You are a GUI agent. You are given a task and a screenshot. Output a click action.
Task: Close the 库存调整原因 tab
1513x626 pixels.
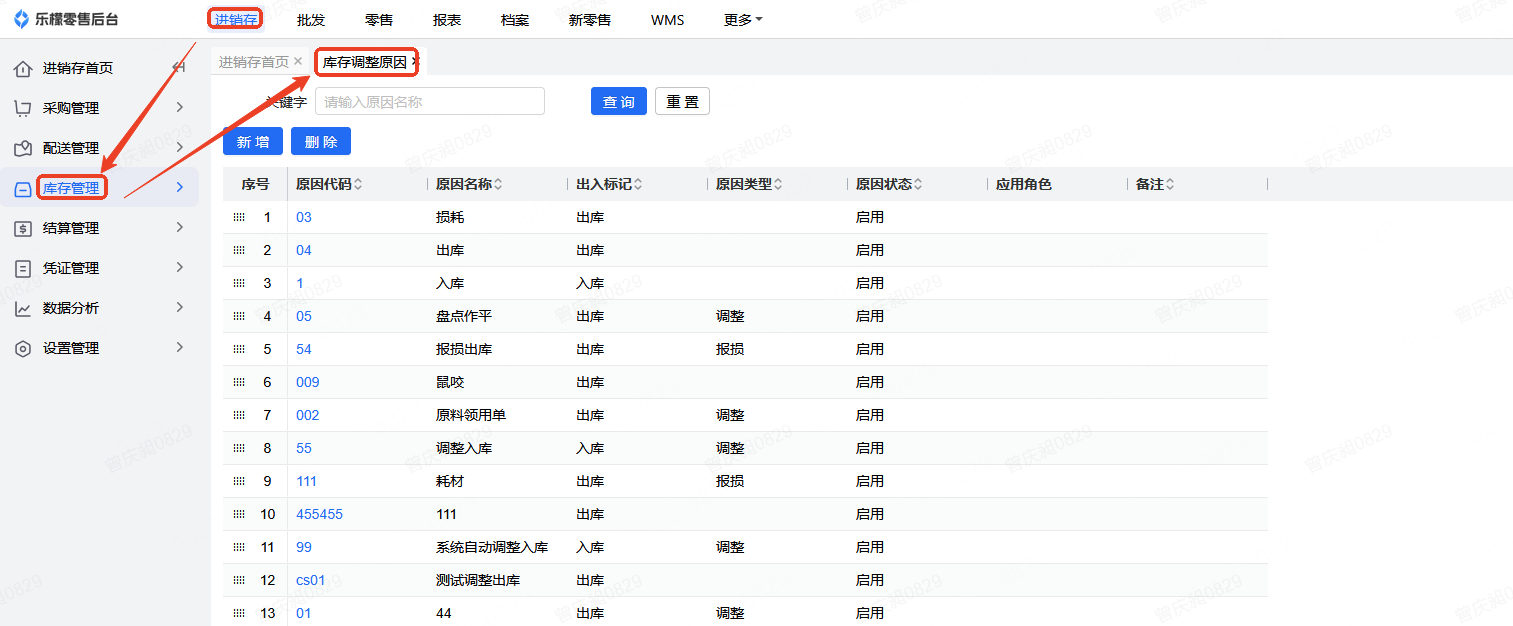pyautogui.click(x=415, y=62)
